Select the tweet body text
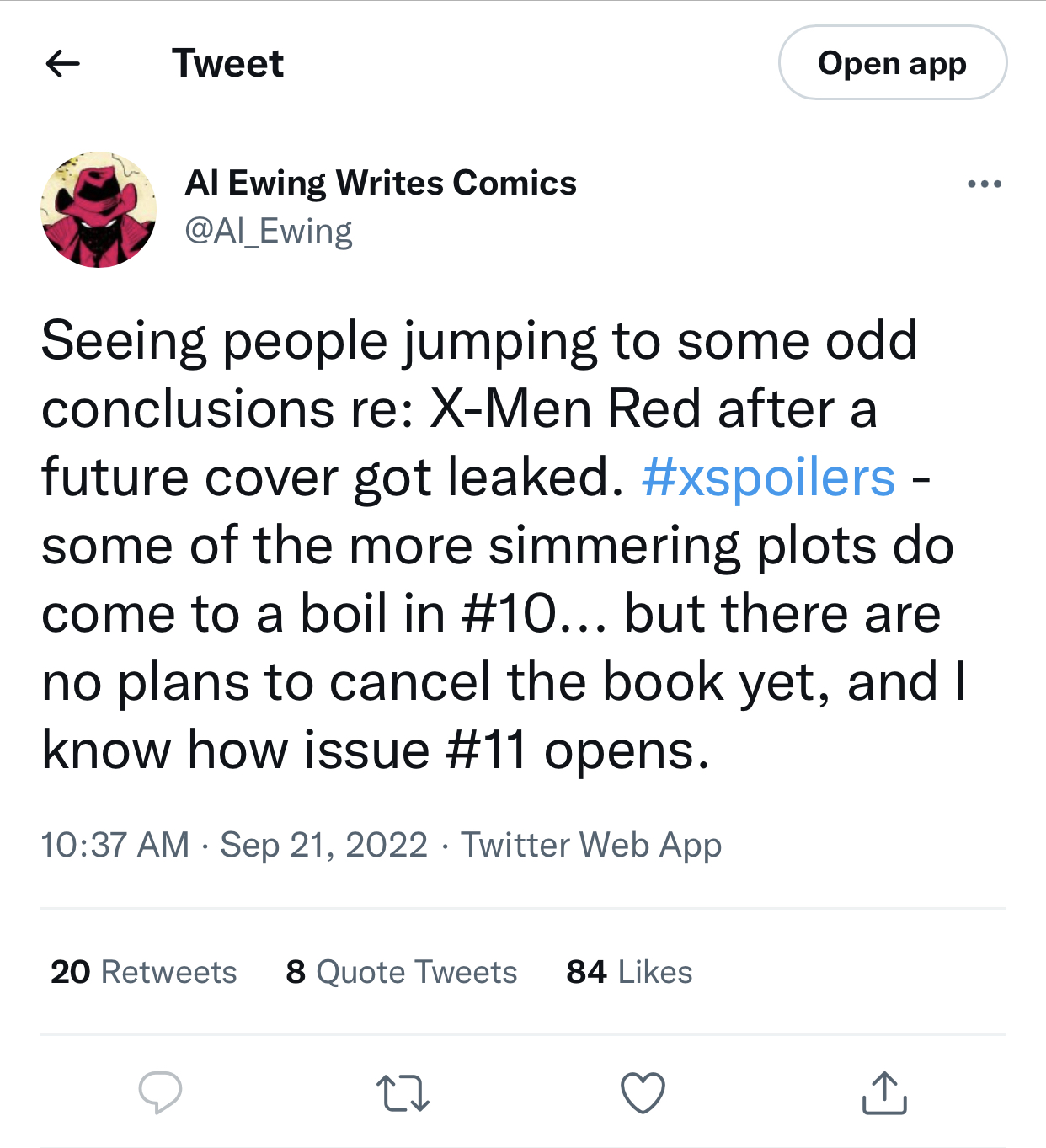1046x1148 pixels. click(504, 546)
